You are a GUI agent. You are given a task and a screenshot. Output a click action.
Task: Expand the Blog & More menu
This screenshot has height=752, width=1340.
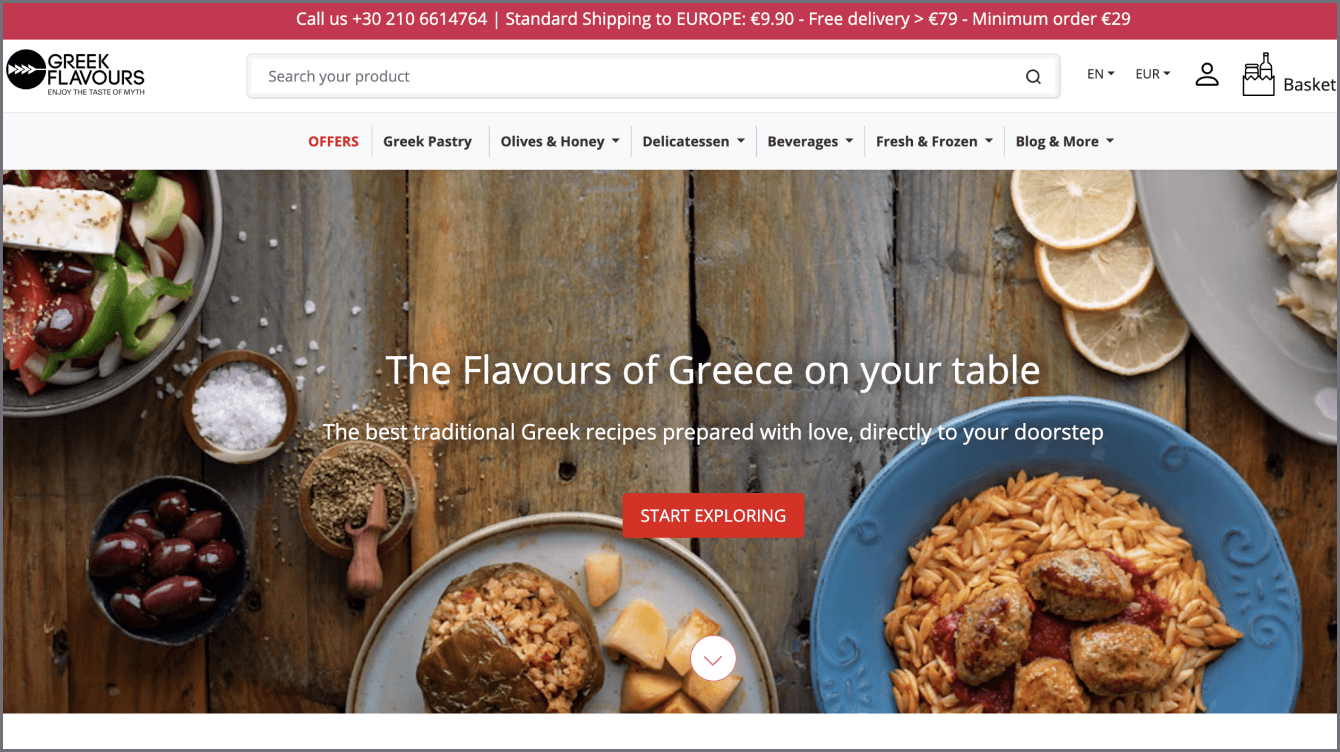click(x=1064, y=141)
